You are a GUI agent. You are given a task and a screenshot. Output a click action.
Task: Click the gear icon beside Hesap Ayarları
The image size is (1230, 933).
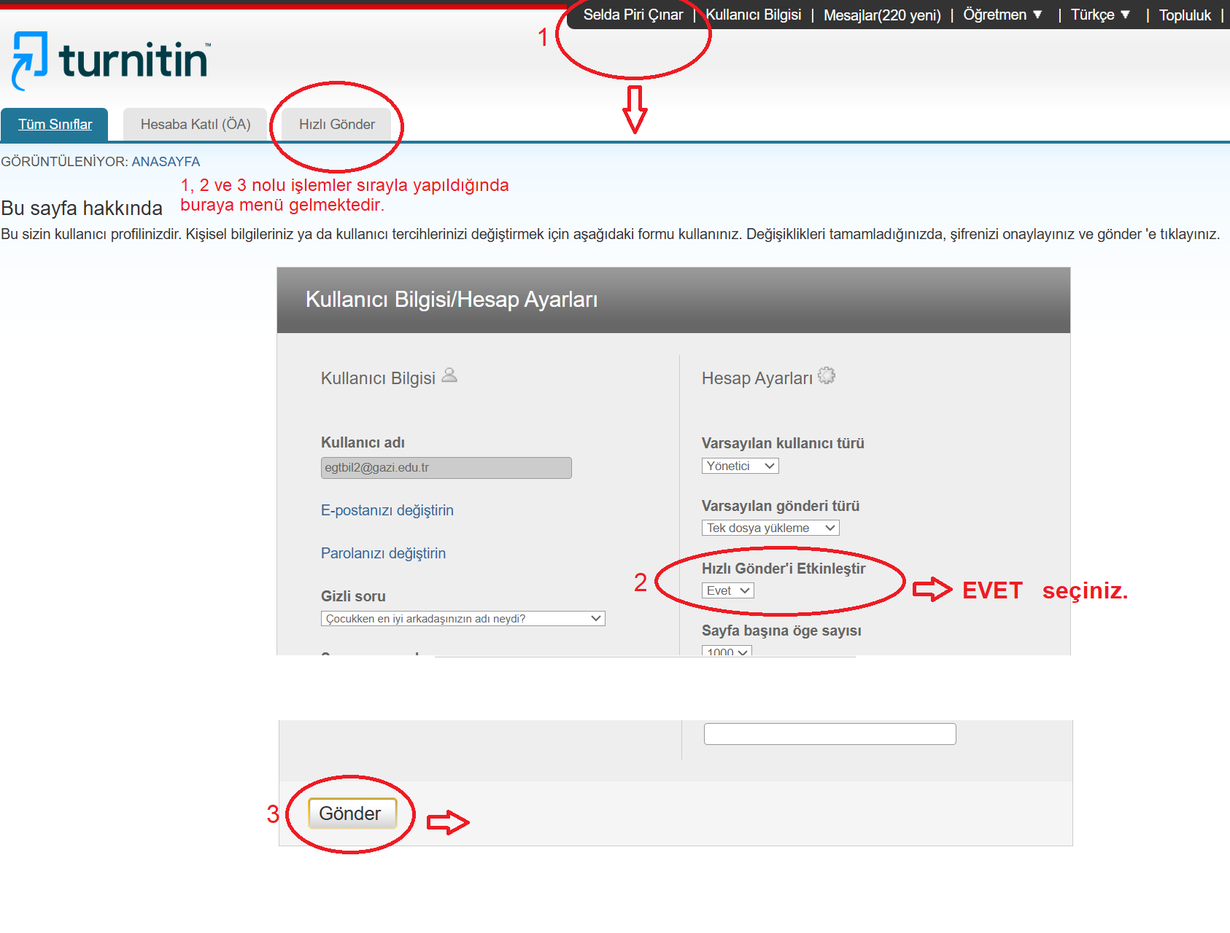tap(826, 376)
